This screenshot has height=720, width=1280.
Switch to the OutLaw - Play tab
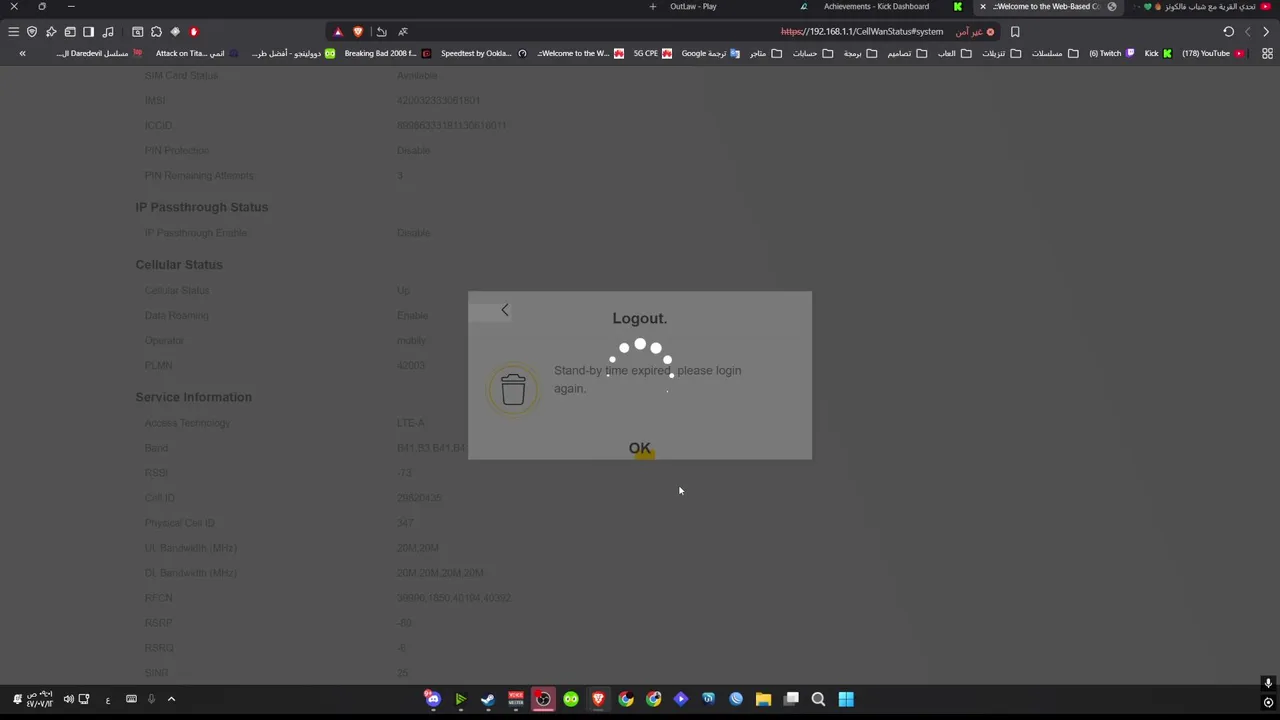click(x=693, y=7)
